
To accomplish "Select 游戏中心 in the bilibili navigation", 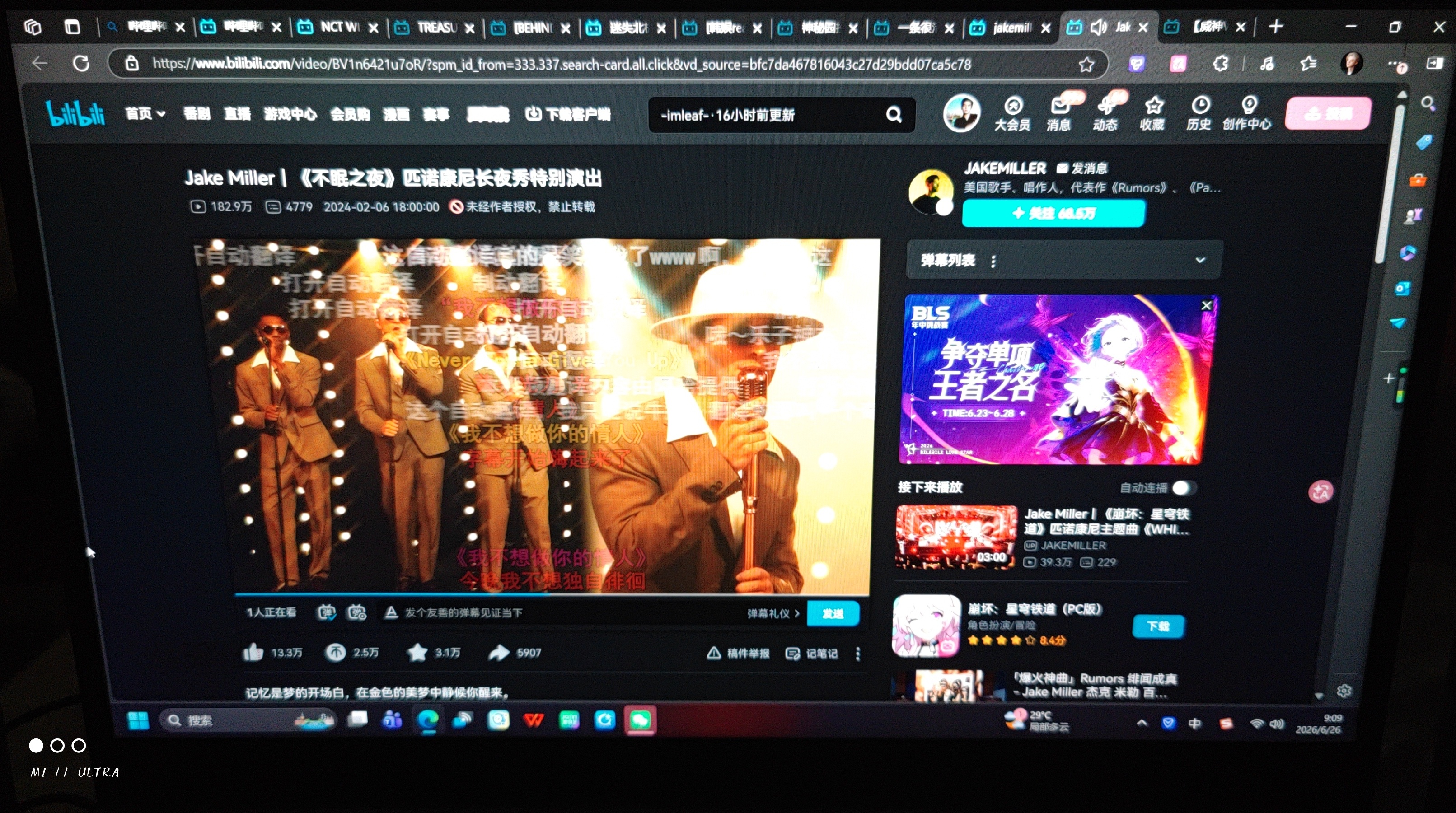I will point(290,114).
